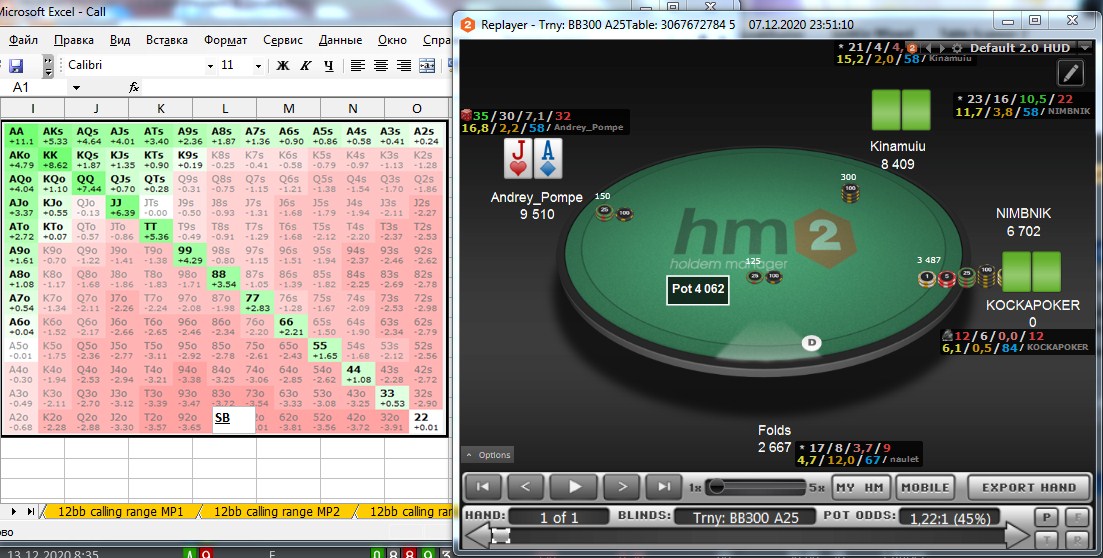
Task: Open the Правка menu
Action: pyautogui.click(x=74, y=40)
